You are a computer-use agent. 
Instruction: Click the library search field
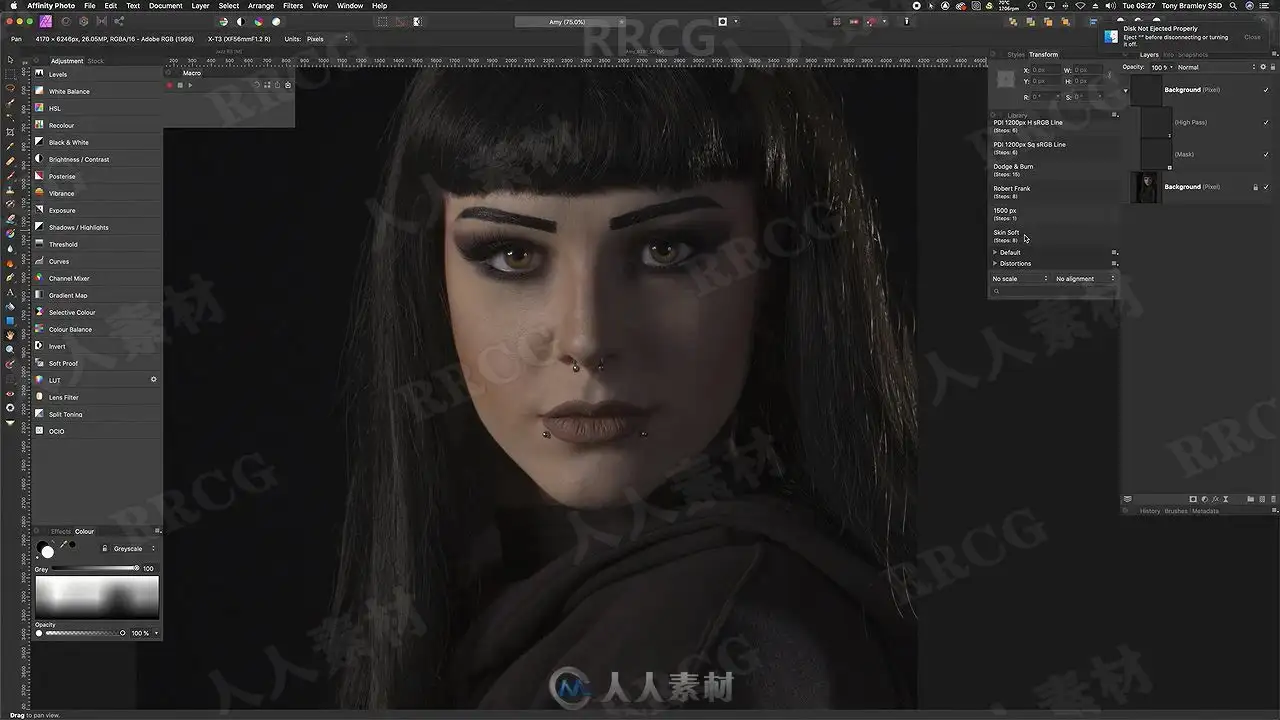(1053, 291)
